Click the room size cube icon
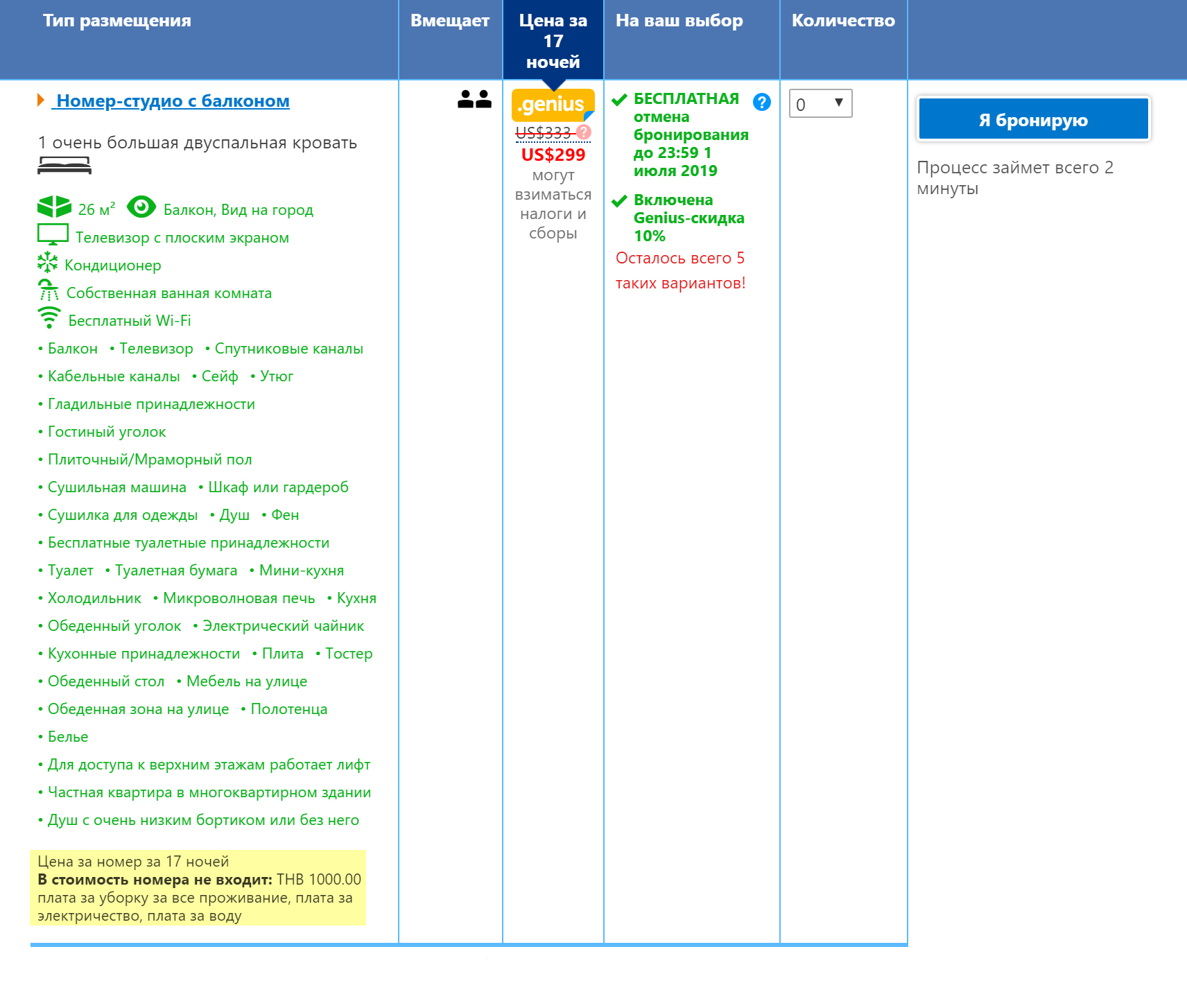 point(54,207)
